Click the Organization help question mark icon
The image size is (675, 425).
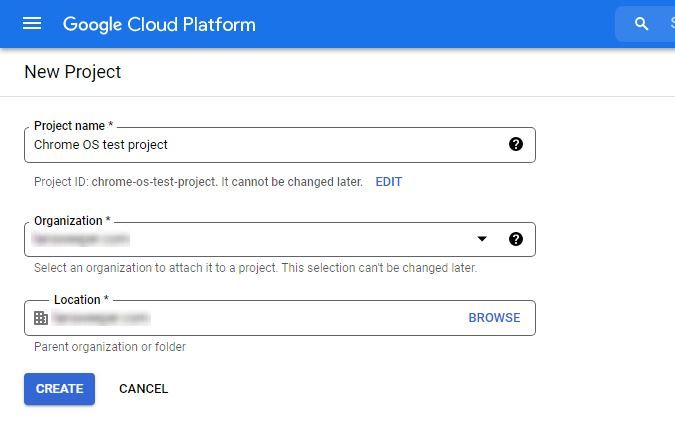tap(516, 239)
